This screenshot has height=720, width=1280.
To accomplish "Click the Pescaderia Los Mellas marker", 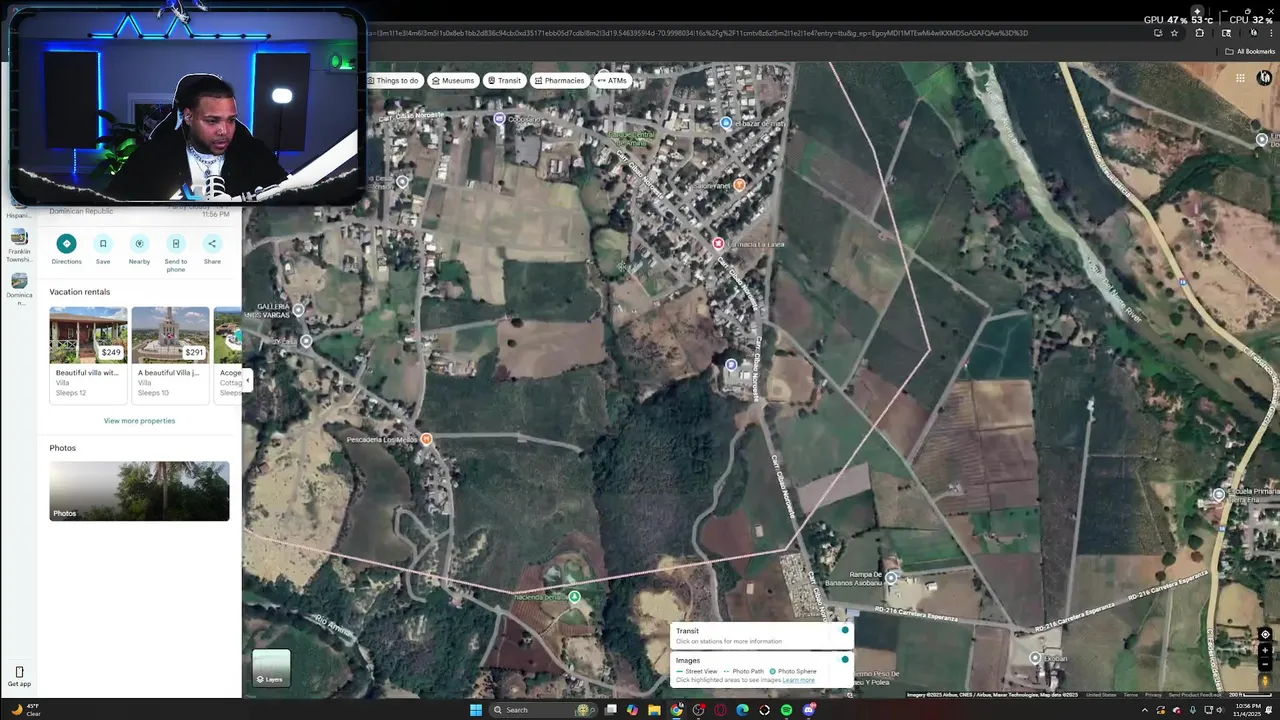I will pyautogui.click(x=427, y=440).
